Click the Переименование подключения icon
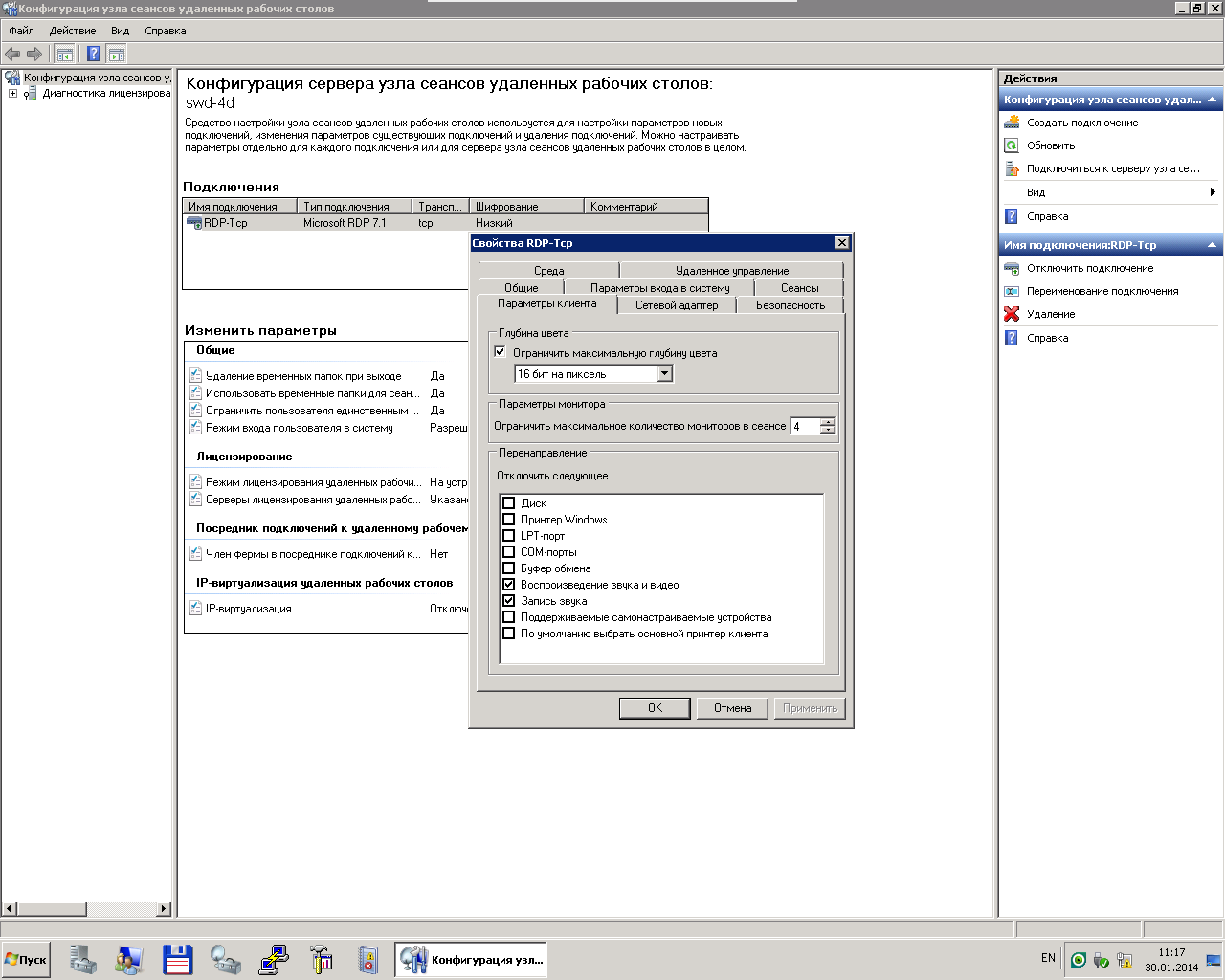The image size is (1225, 980). (1012, 291)
